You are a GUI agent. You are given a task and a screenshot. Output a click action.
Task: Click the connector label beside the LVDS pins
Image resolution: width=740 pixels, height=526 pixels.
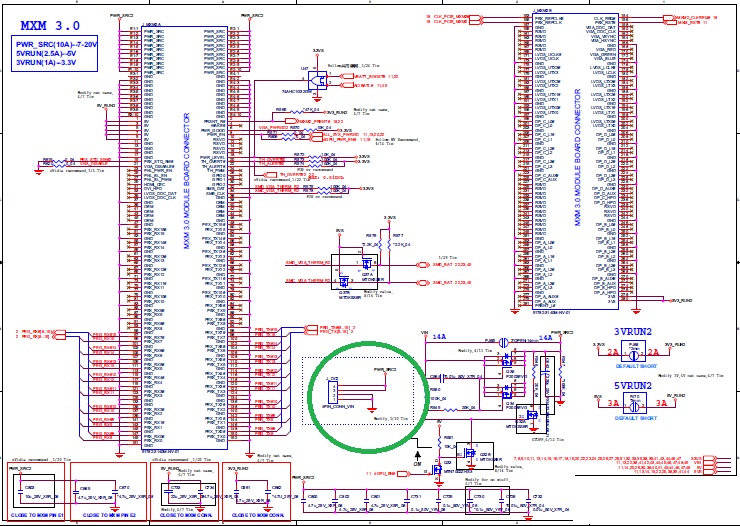pos(578,158)
